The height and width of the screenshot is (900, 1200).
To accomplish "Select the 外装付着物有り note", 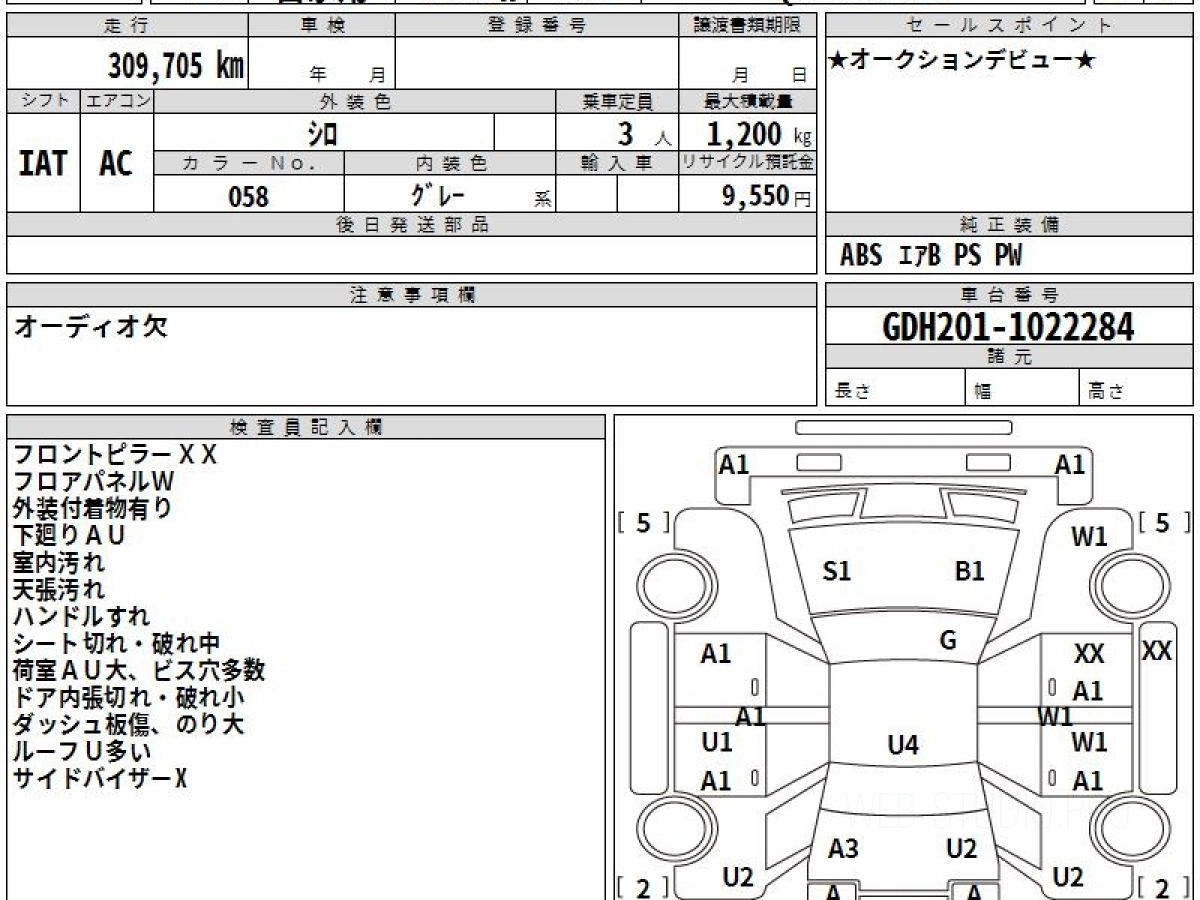I will [92, 508].
